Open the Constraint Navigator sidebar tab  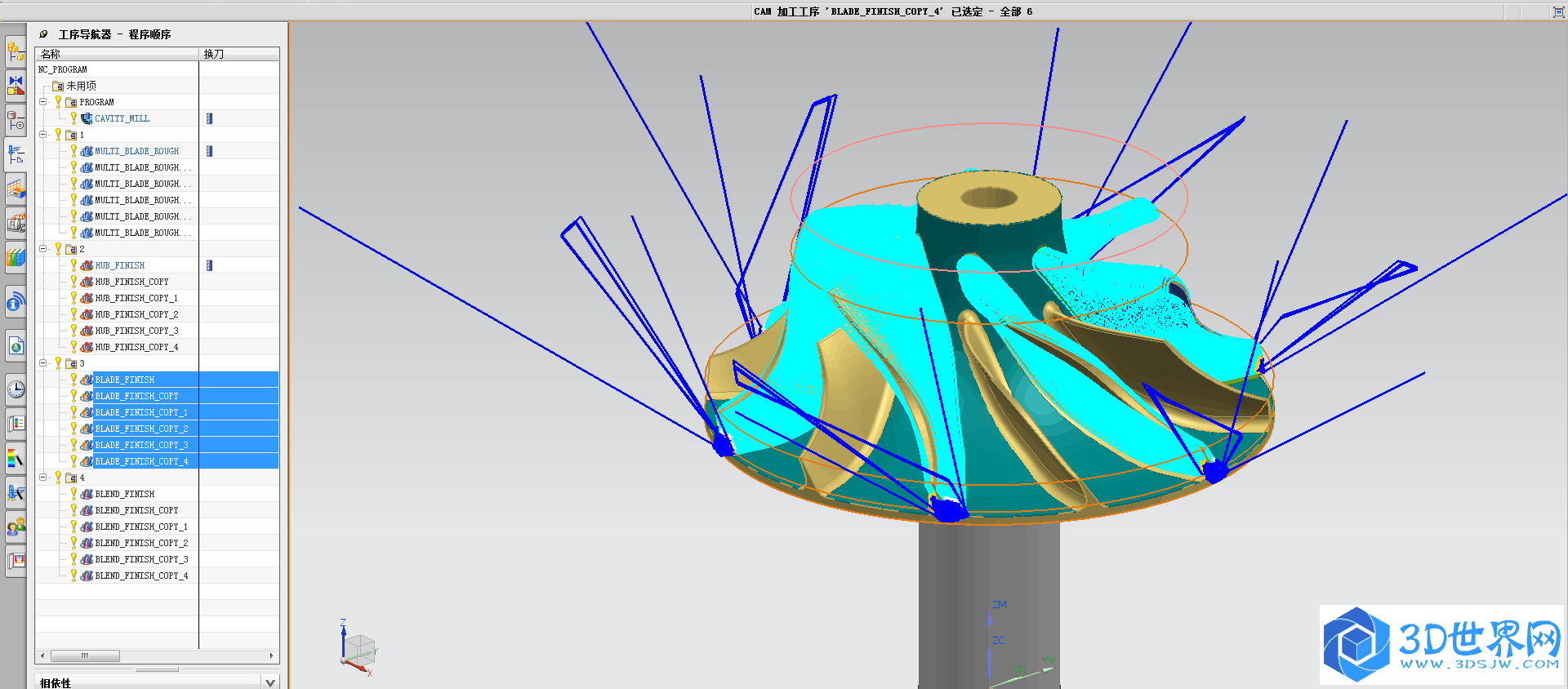(16, 86)
